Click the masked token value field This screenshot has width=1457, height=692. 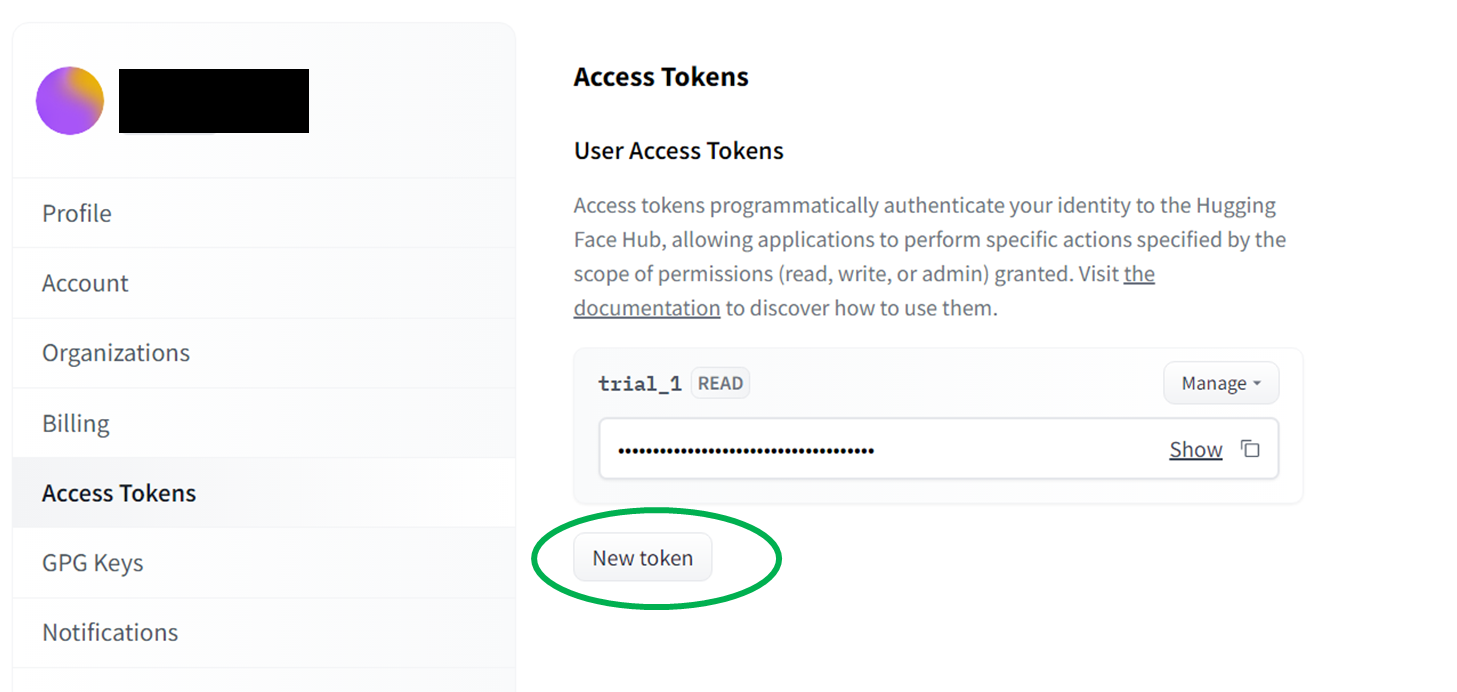[x=938, y=449]
